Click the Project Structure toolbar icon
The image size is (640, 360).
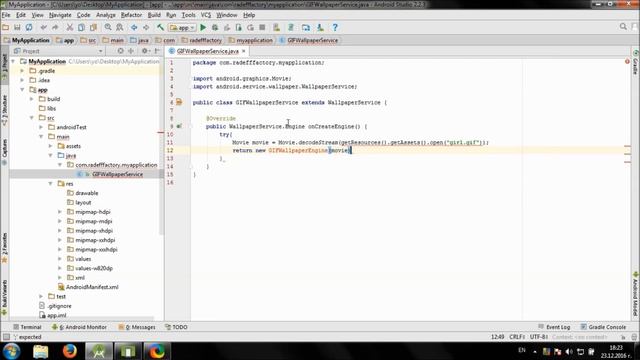[x=306, y=27]
